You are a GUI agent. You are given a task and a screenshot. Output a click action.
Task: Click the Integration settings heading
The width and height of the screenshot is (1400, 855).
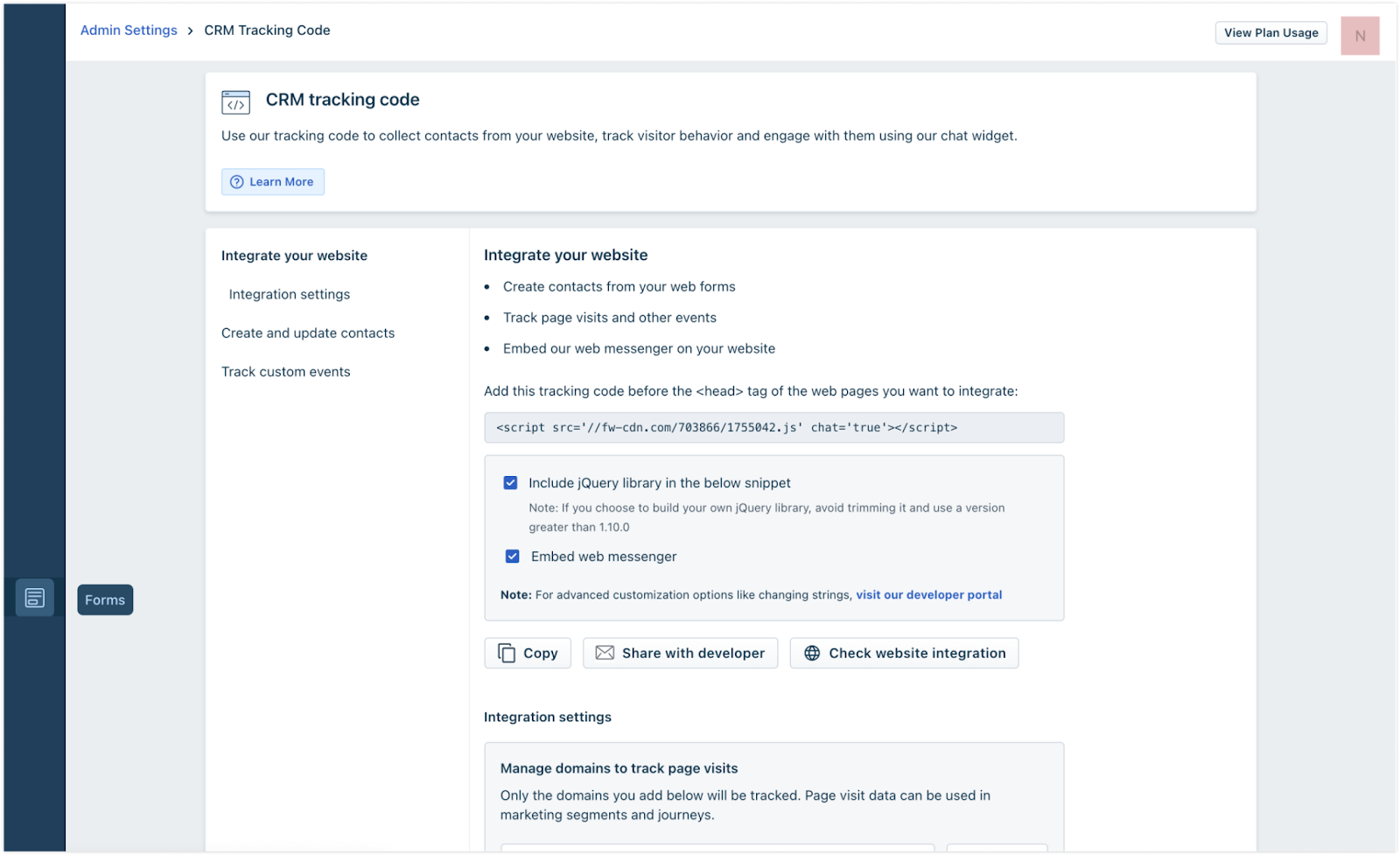(548, 718)
